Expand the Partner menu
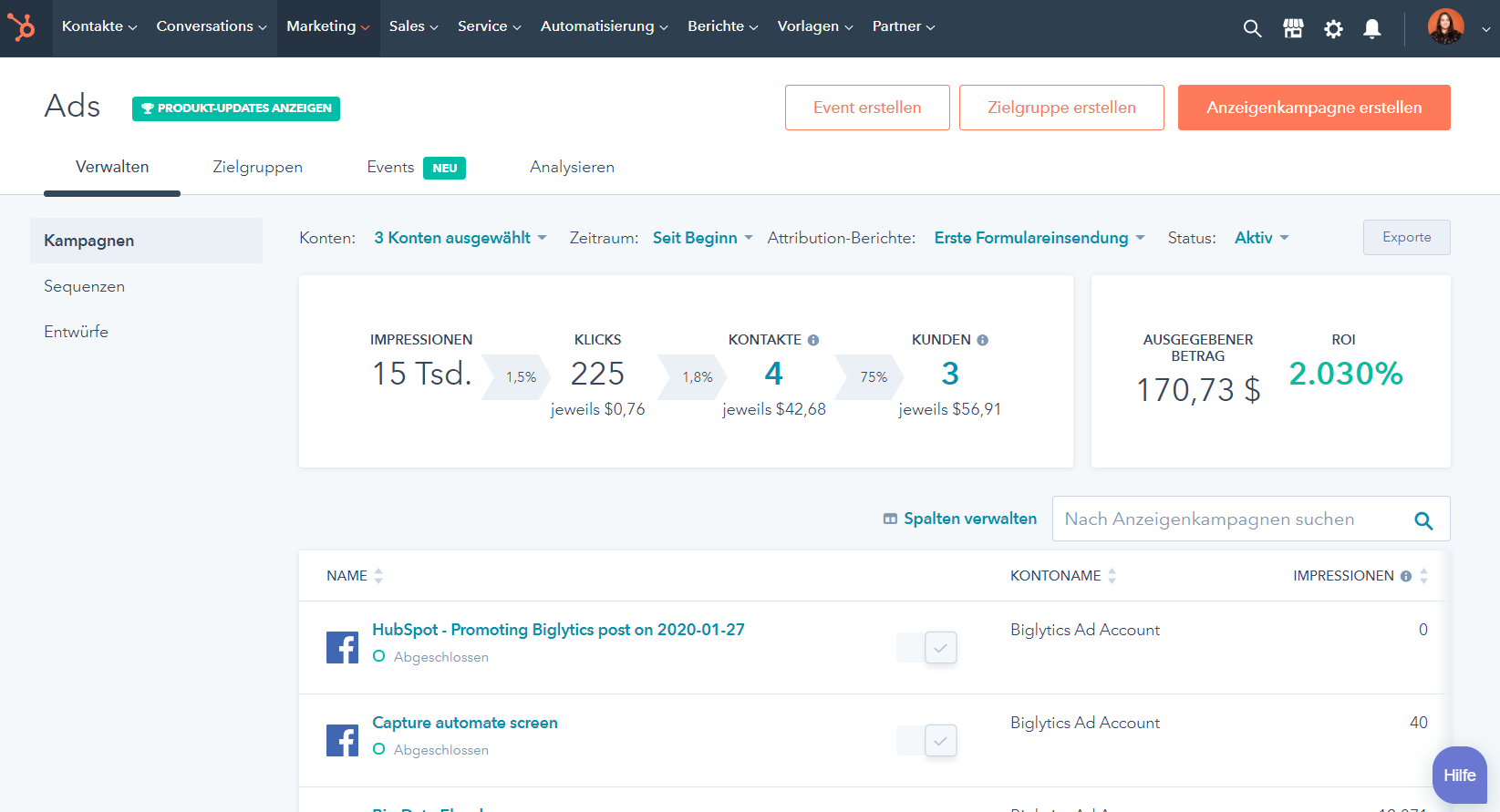This screenshot has height=812, width=1500. (904, 26)
